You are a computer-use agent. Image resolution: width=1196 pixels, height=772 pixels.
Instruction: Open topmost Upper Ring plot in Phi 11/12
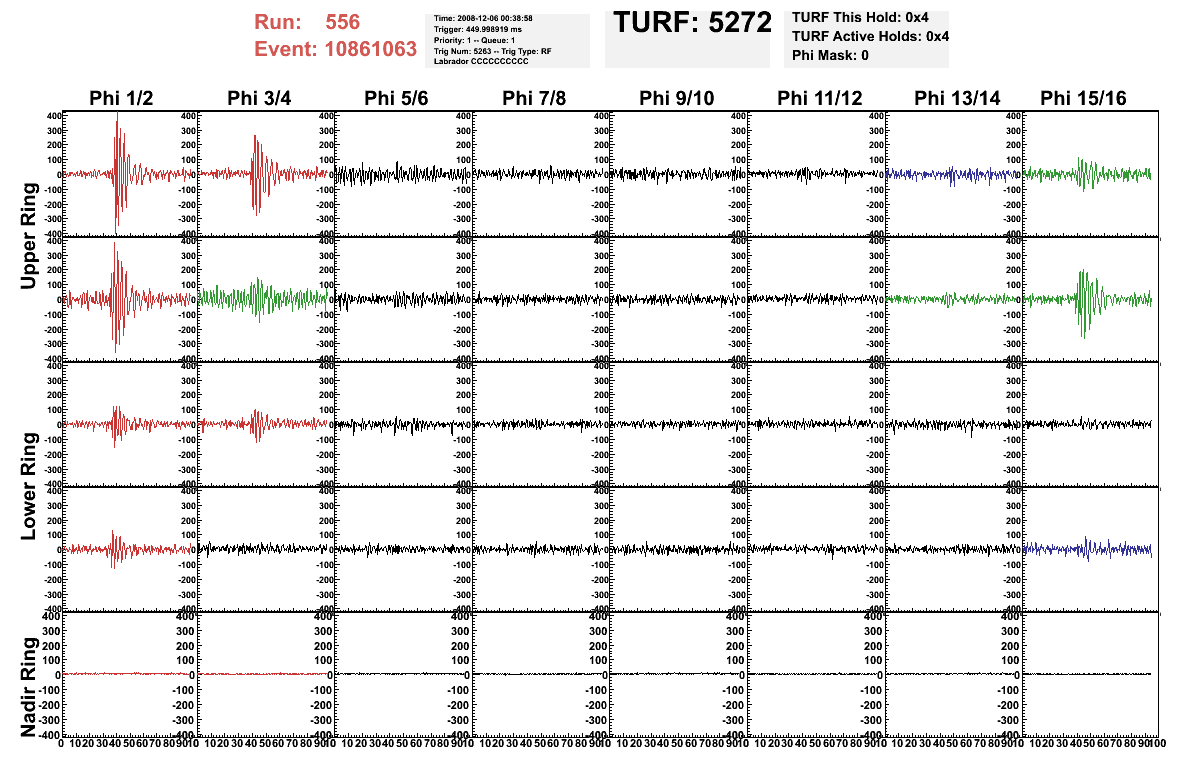(816, 174)
